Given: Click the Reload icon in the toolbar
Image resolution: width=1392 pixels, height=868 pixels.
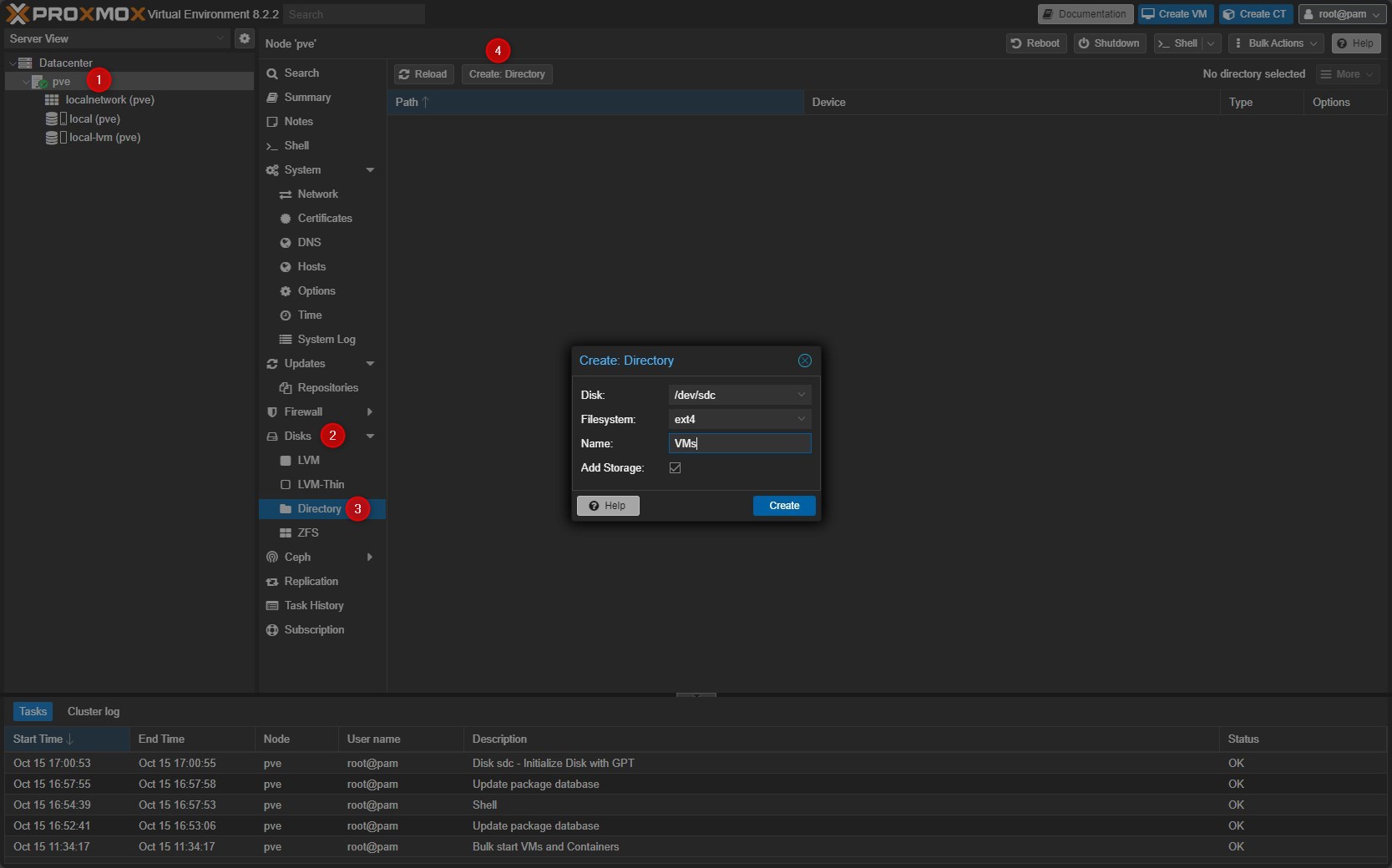Looking at the screenshot, I should point(405,74).
